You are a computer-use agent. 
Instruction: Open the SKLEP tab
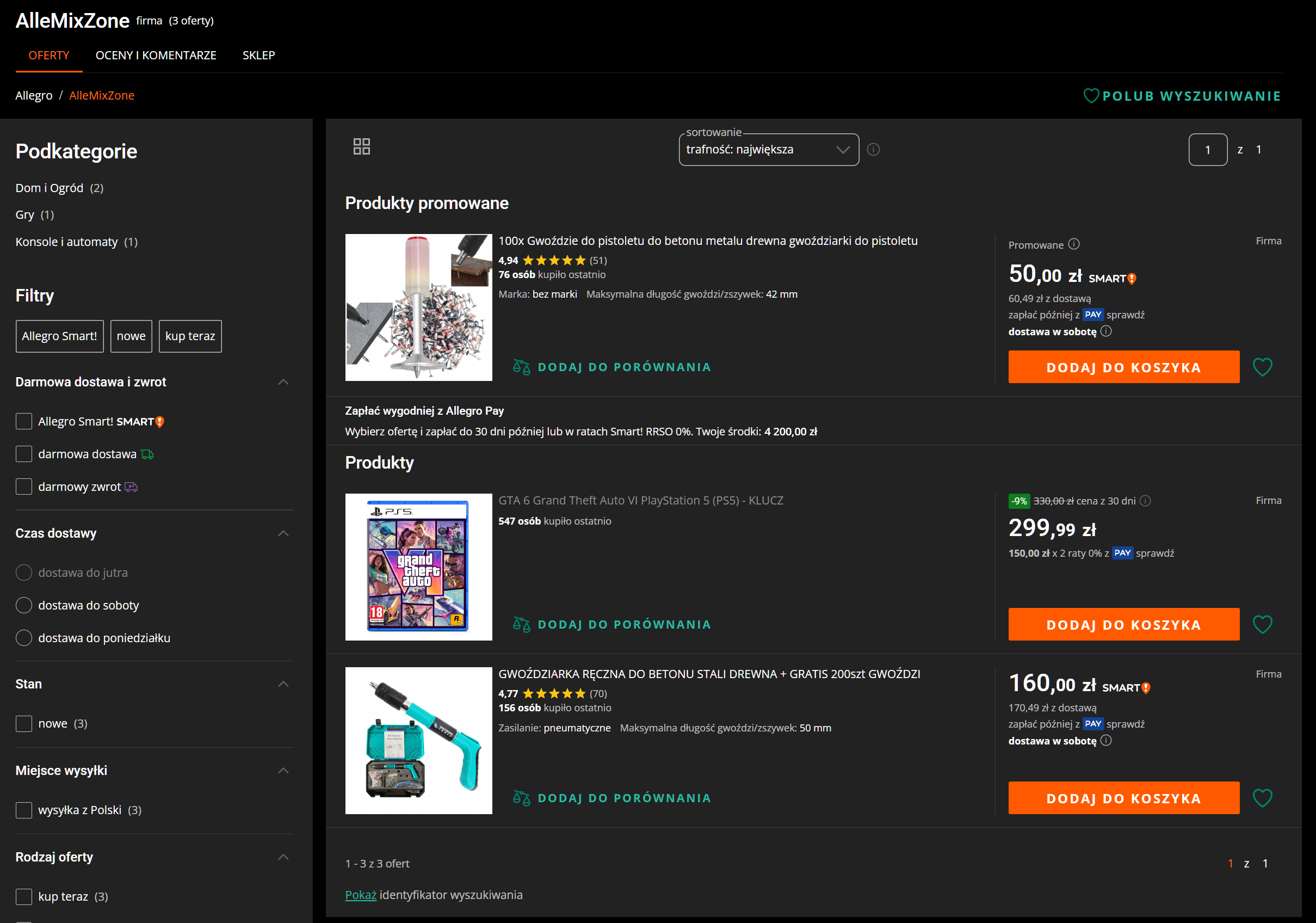pos(258,56)
